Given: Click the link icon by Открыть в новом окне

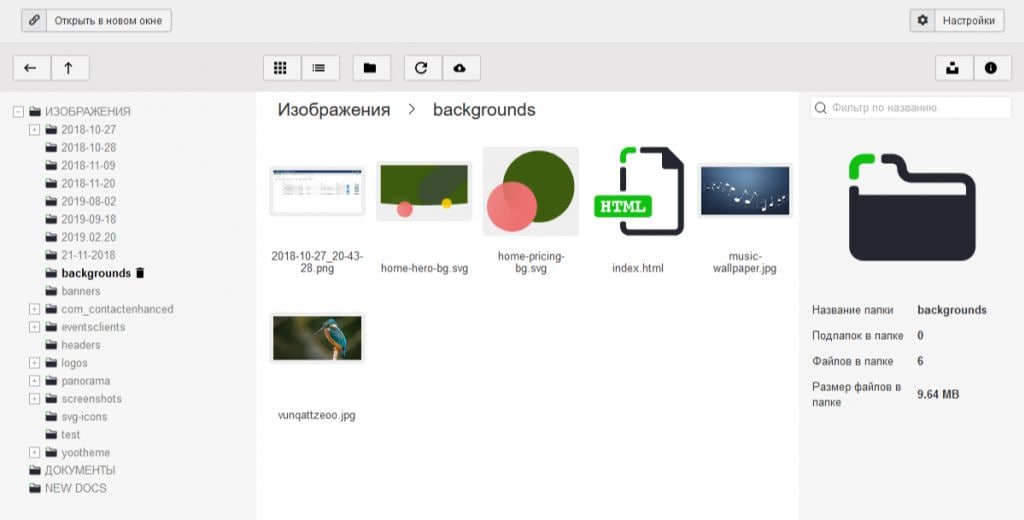Looking at the screenshot, I should tap(34, 20).
